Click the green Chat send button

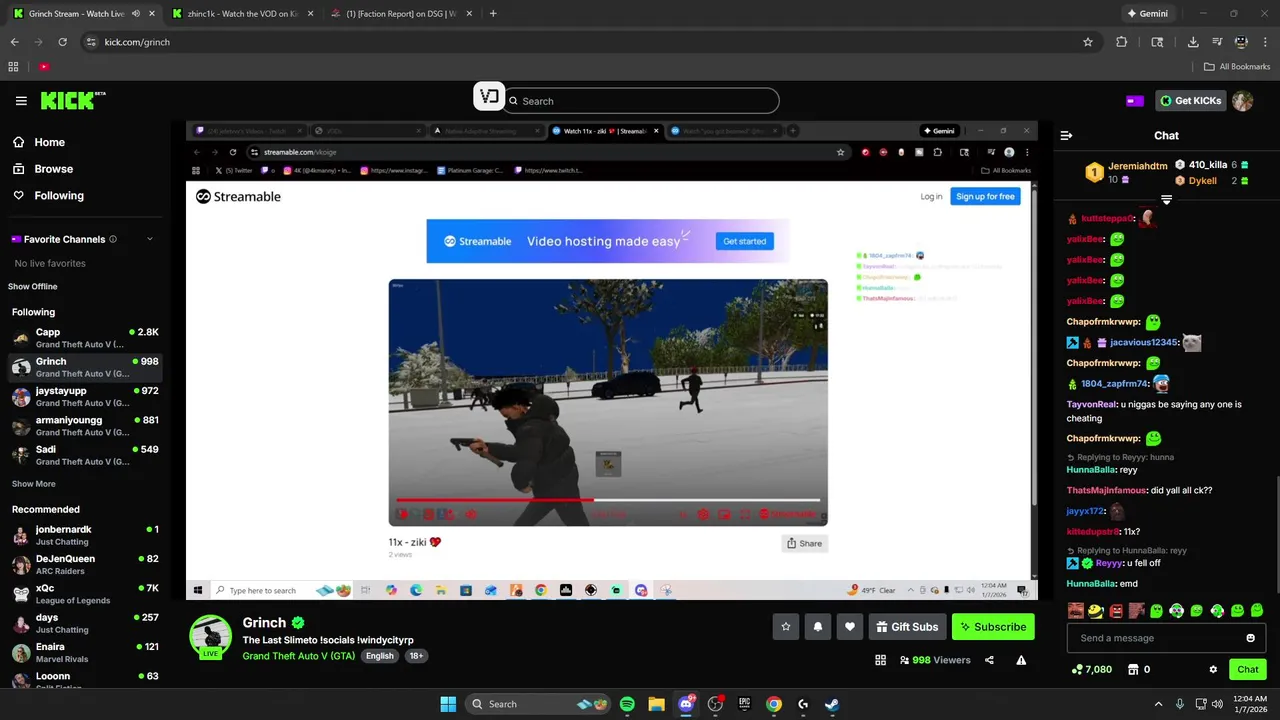(1248, 670)
